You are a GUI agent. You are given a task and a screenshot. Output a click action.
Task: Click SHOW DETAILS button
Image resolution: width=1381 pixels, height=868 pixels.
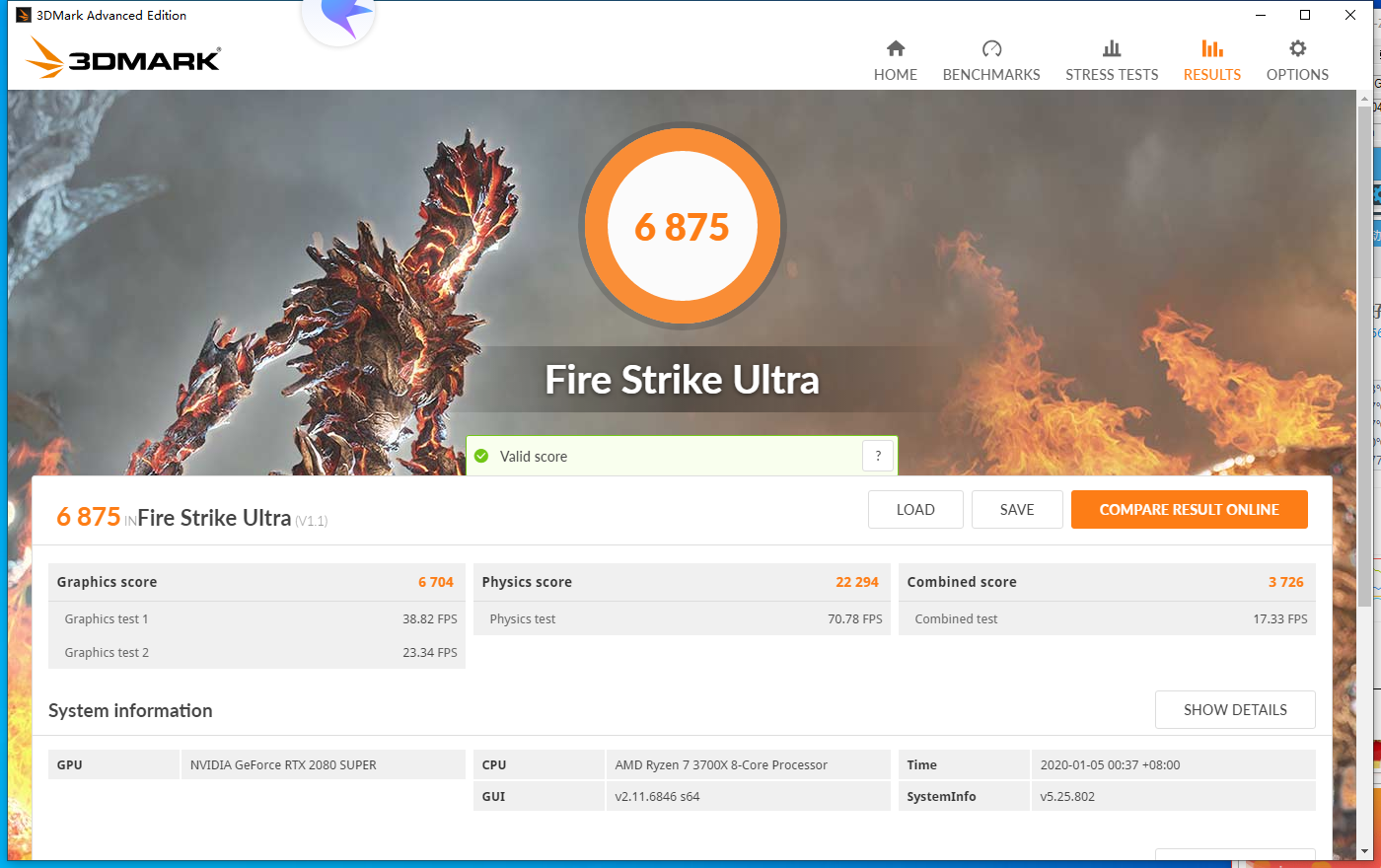point(1235,710)
